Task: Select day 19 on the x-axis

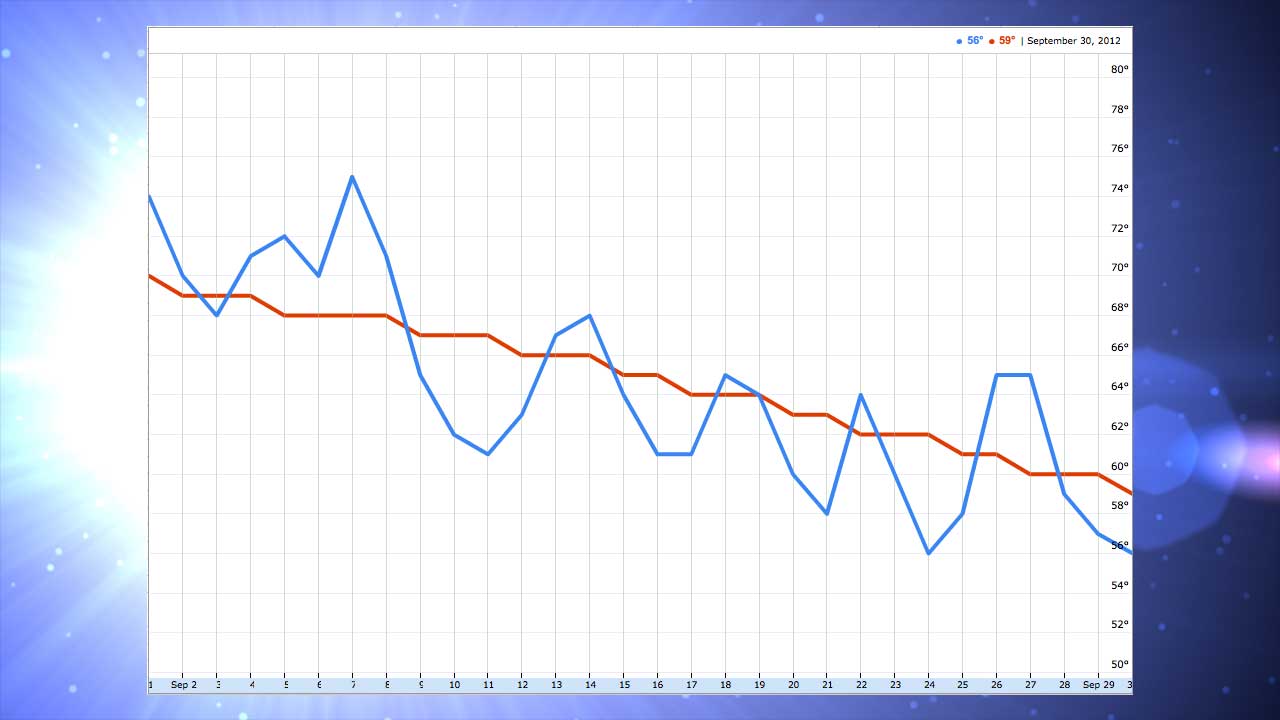Action: point(759,685)
